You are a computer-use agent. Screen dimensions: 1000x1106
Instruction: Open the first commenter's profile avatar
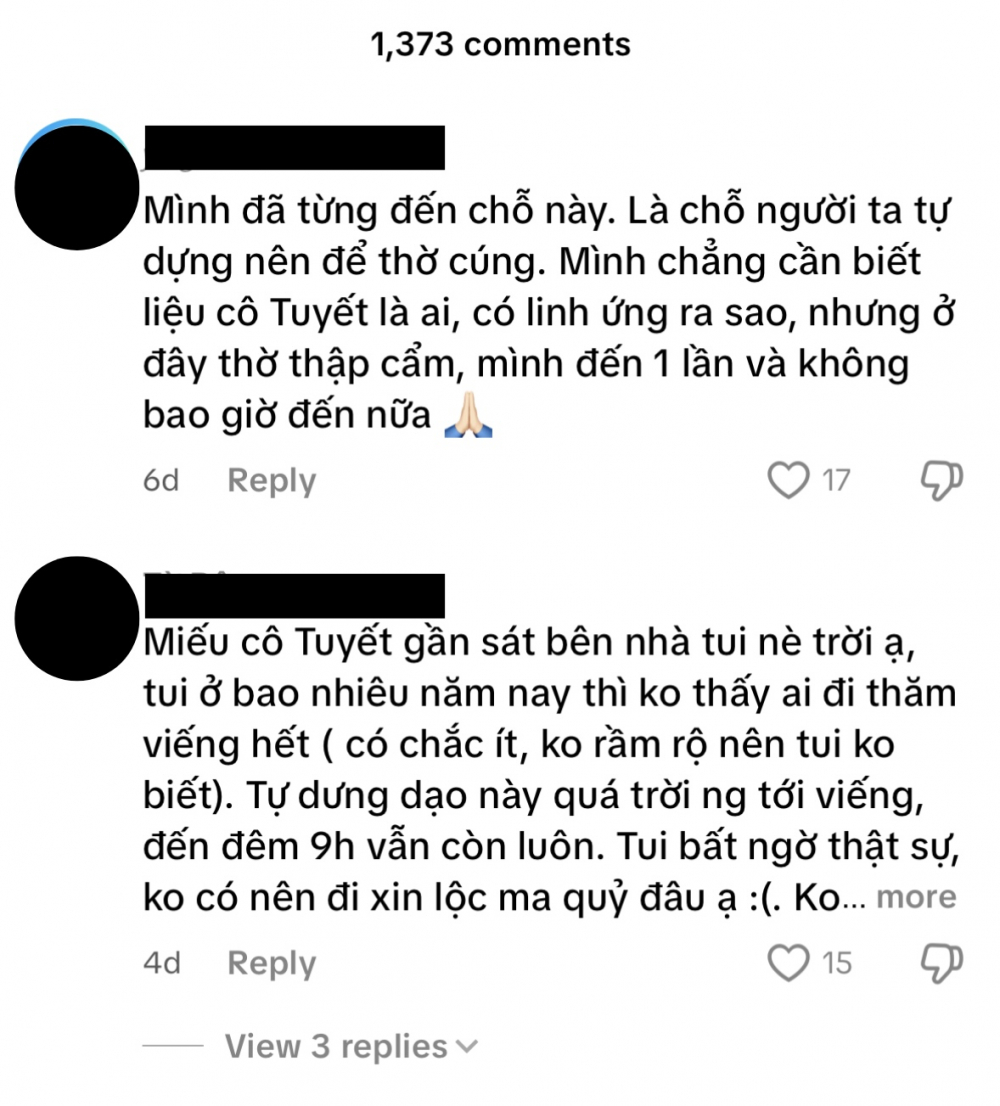click(x=77, y=187)
